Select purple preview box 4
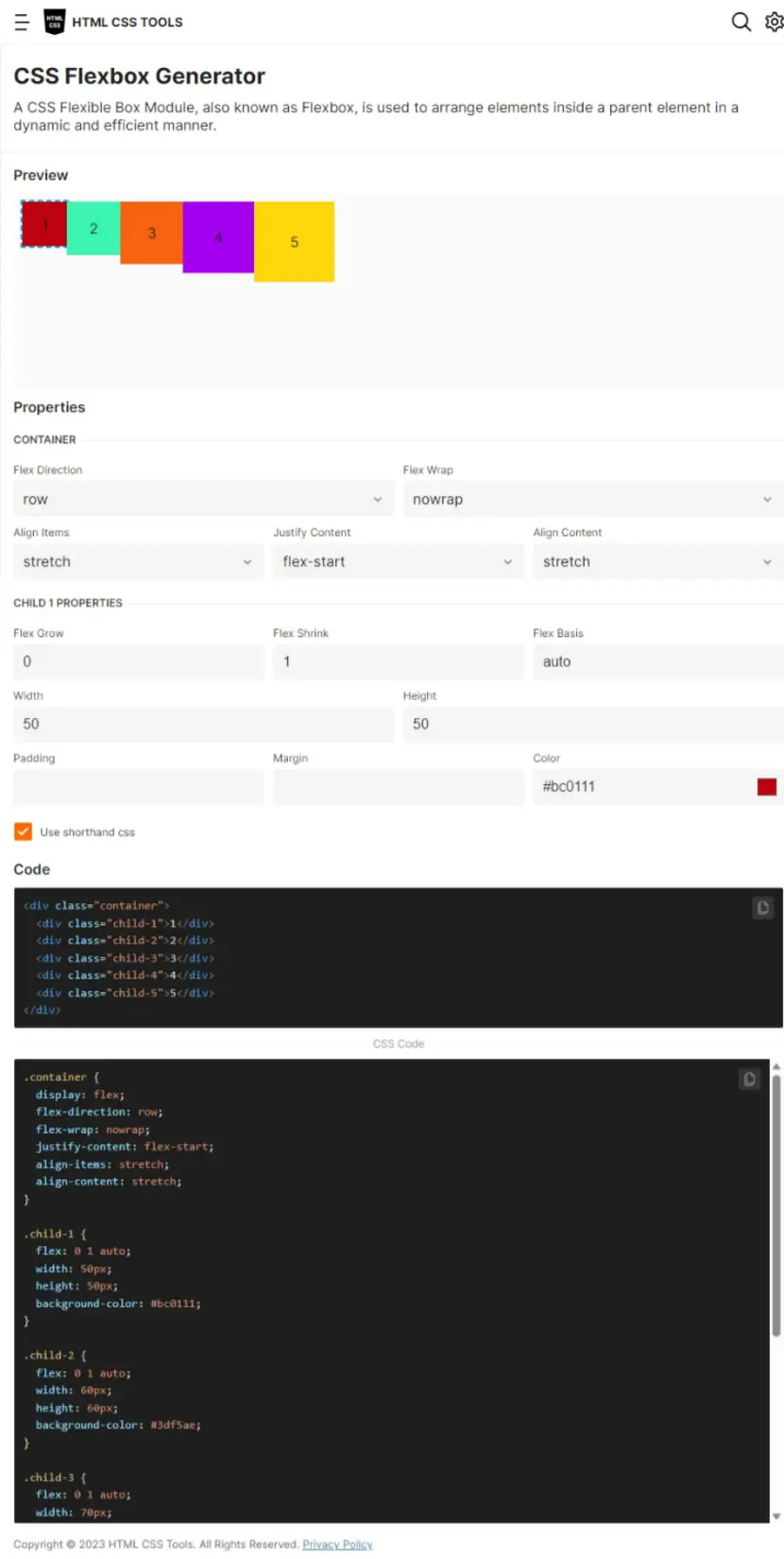 click(x=218, y=237)
